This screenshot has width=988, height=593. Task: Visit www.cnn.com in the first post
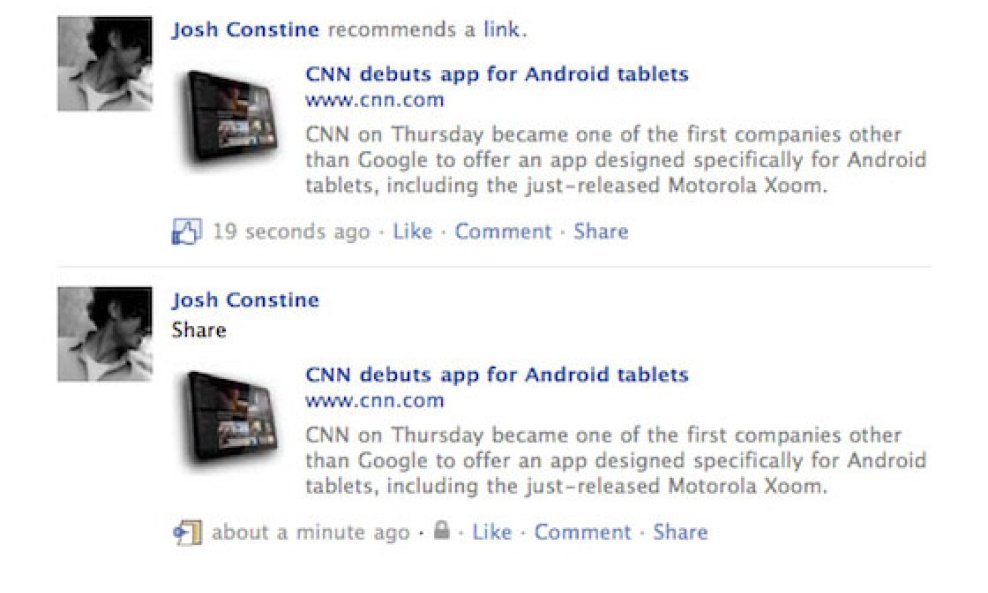click(375, 100)
